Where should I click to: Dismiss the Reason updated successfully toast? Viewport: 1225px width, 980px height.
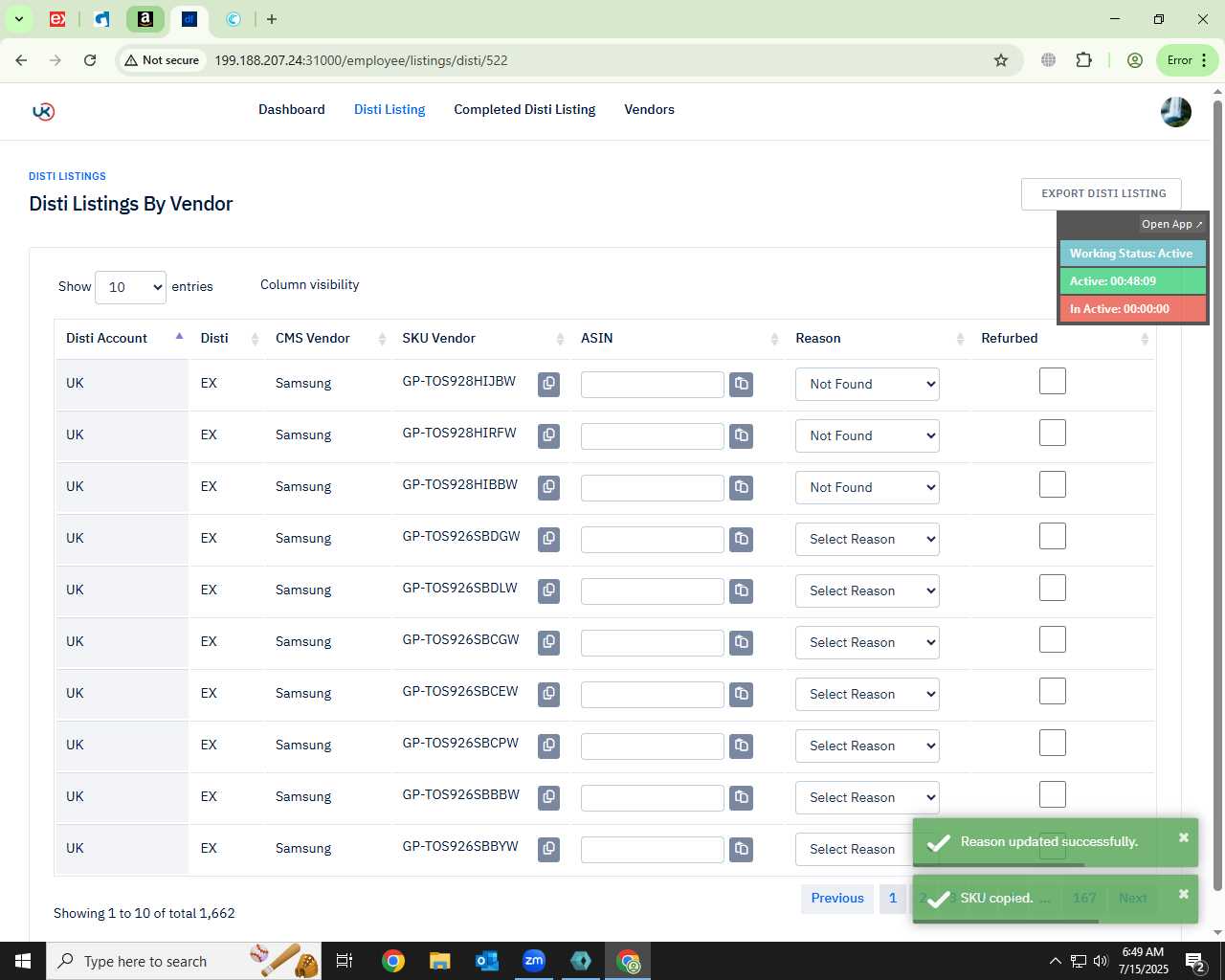click(1184, 838)
